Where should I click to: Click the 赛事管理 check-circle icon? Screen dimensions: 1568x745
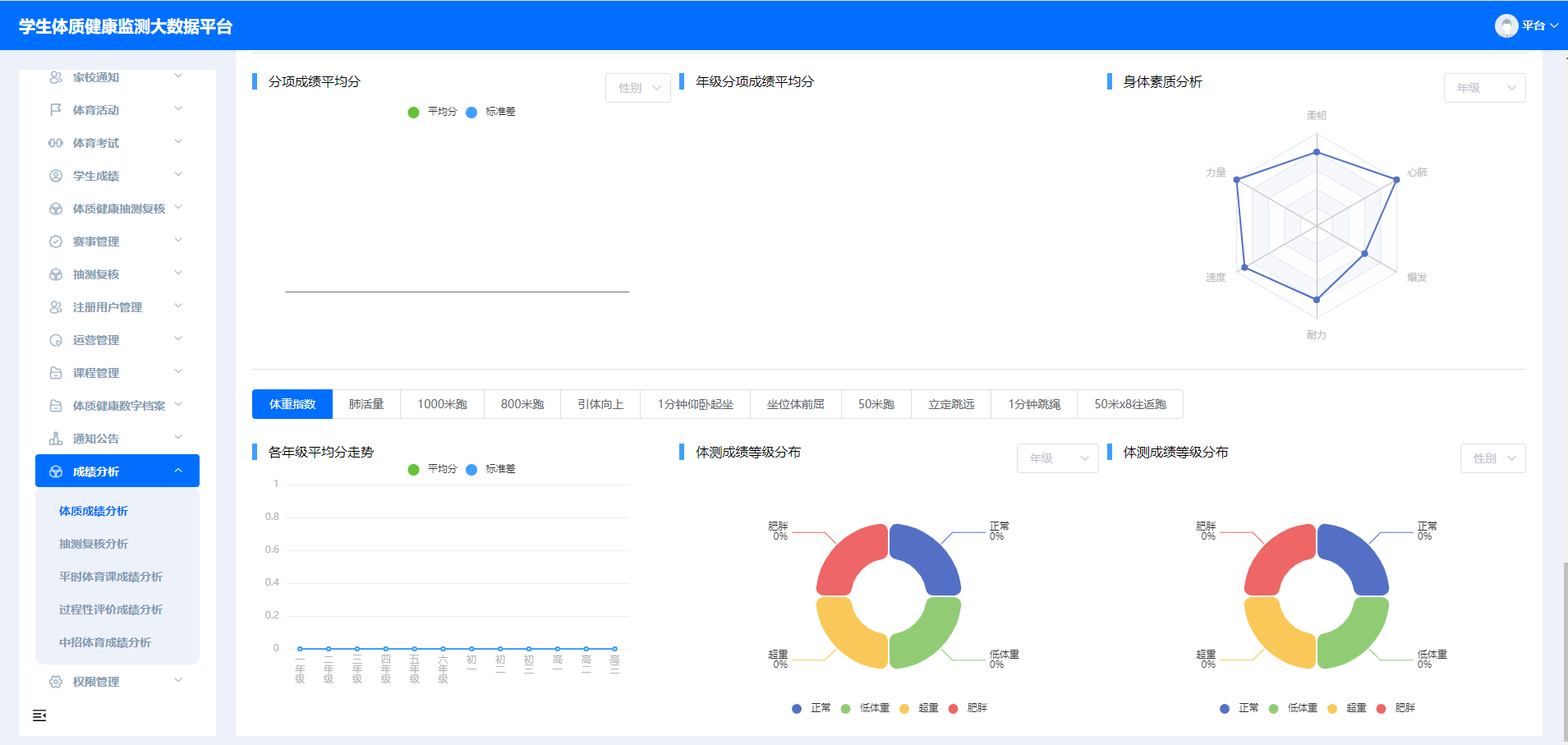tap(56, 241)
